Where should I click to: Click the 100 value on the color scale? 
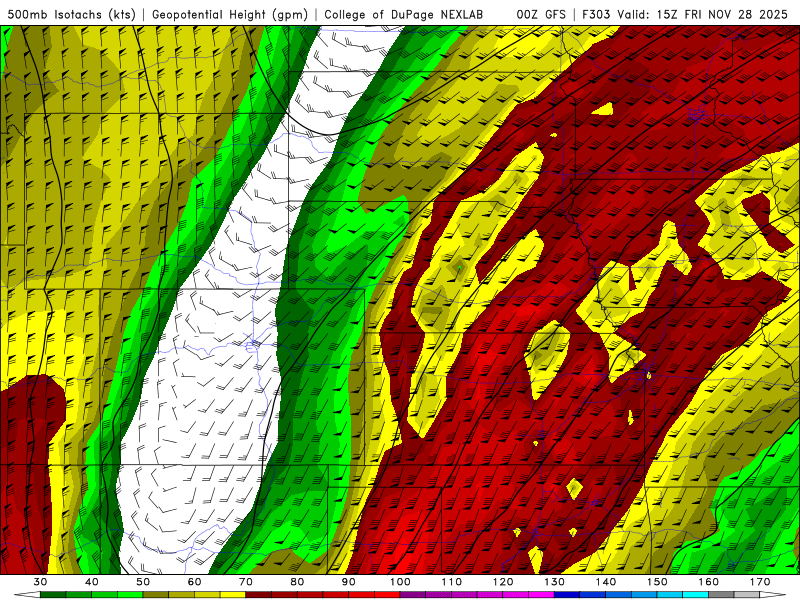pos(400,582)
